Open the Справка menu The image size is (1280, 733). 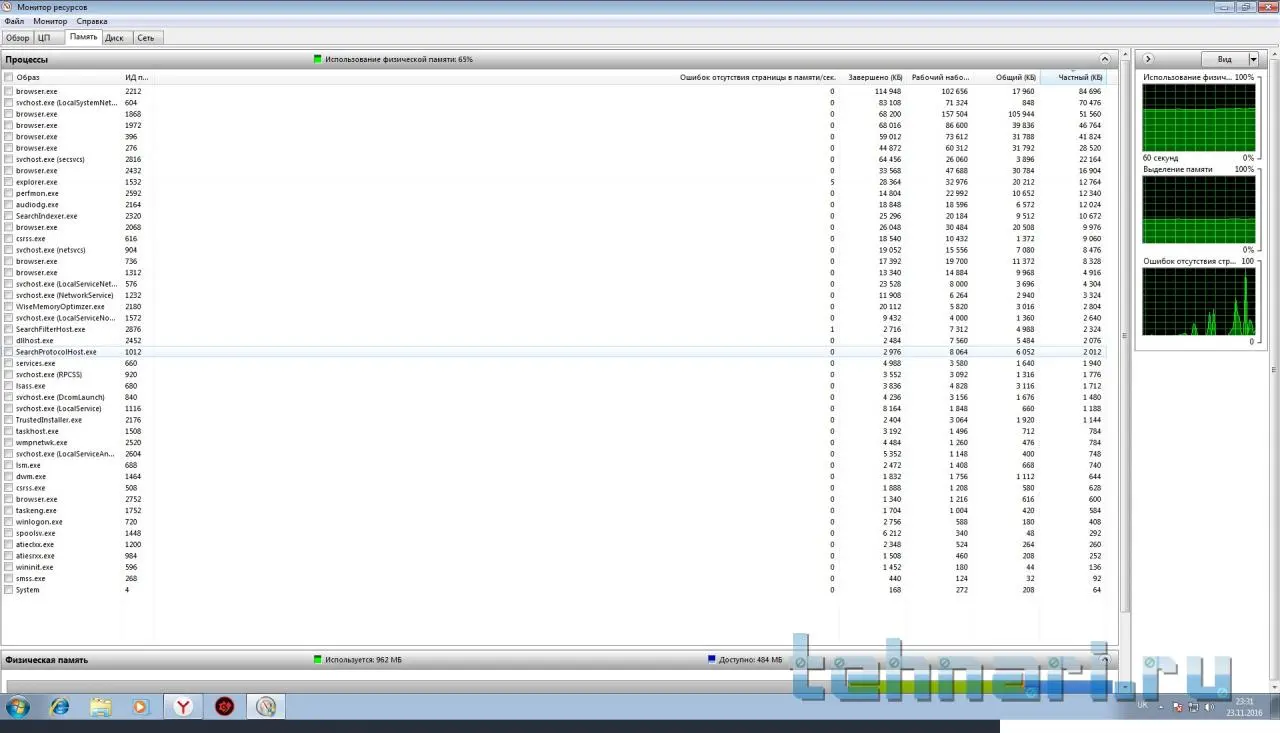click(92, 21)
